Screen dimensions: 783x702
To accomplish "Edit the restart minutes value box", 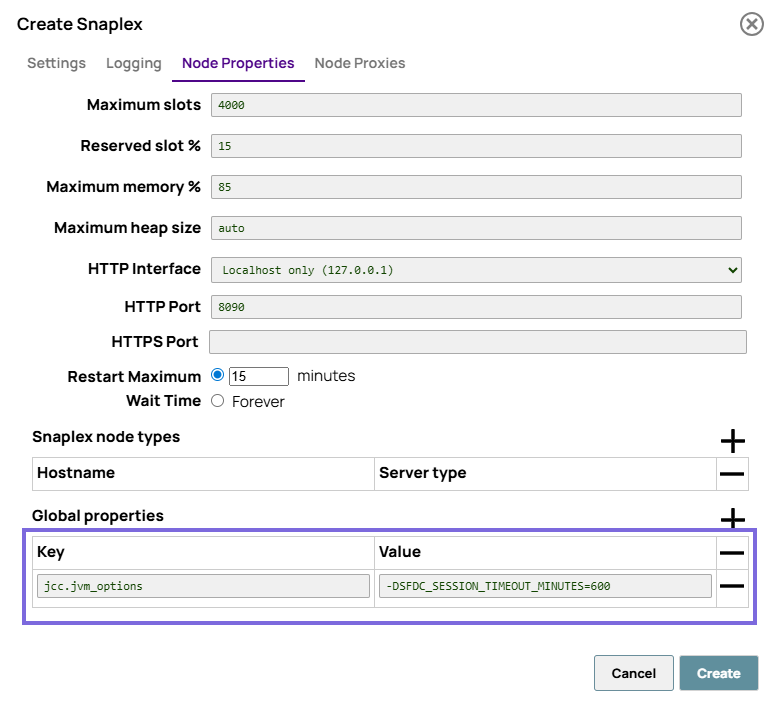I will pyautogui.click(x=259, y=376).
